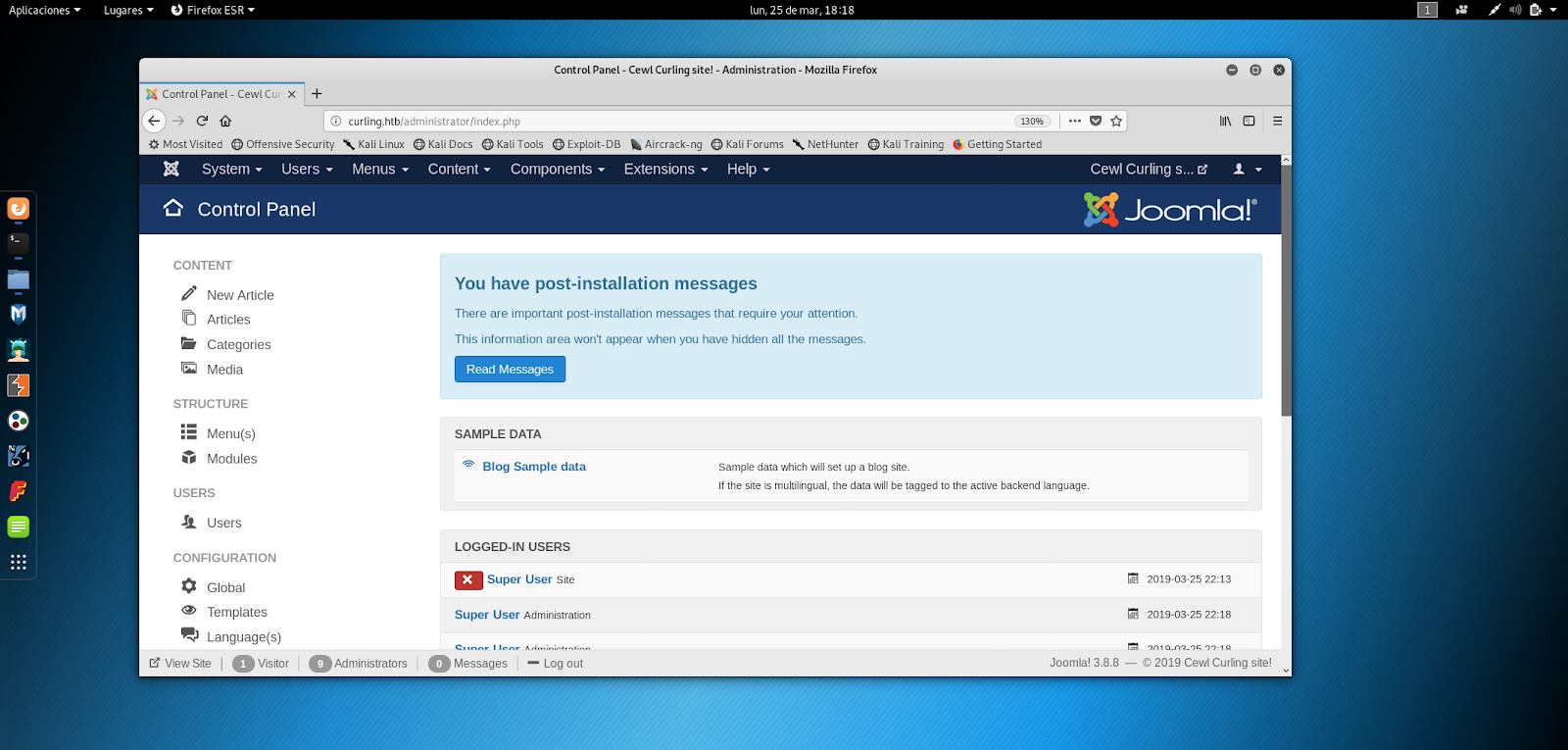
Task: Click the Media image icon
Action: tap(189, 368)
